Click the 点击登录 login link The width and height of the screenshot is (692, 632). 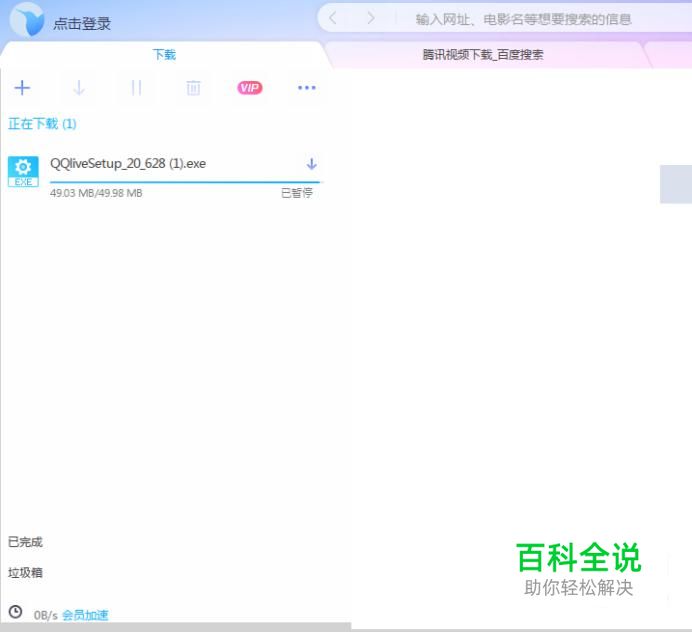coord(82,23)
